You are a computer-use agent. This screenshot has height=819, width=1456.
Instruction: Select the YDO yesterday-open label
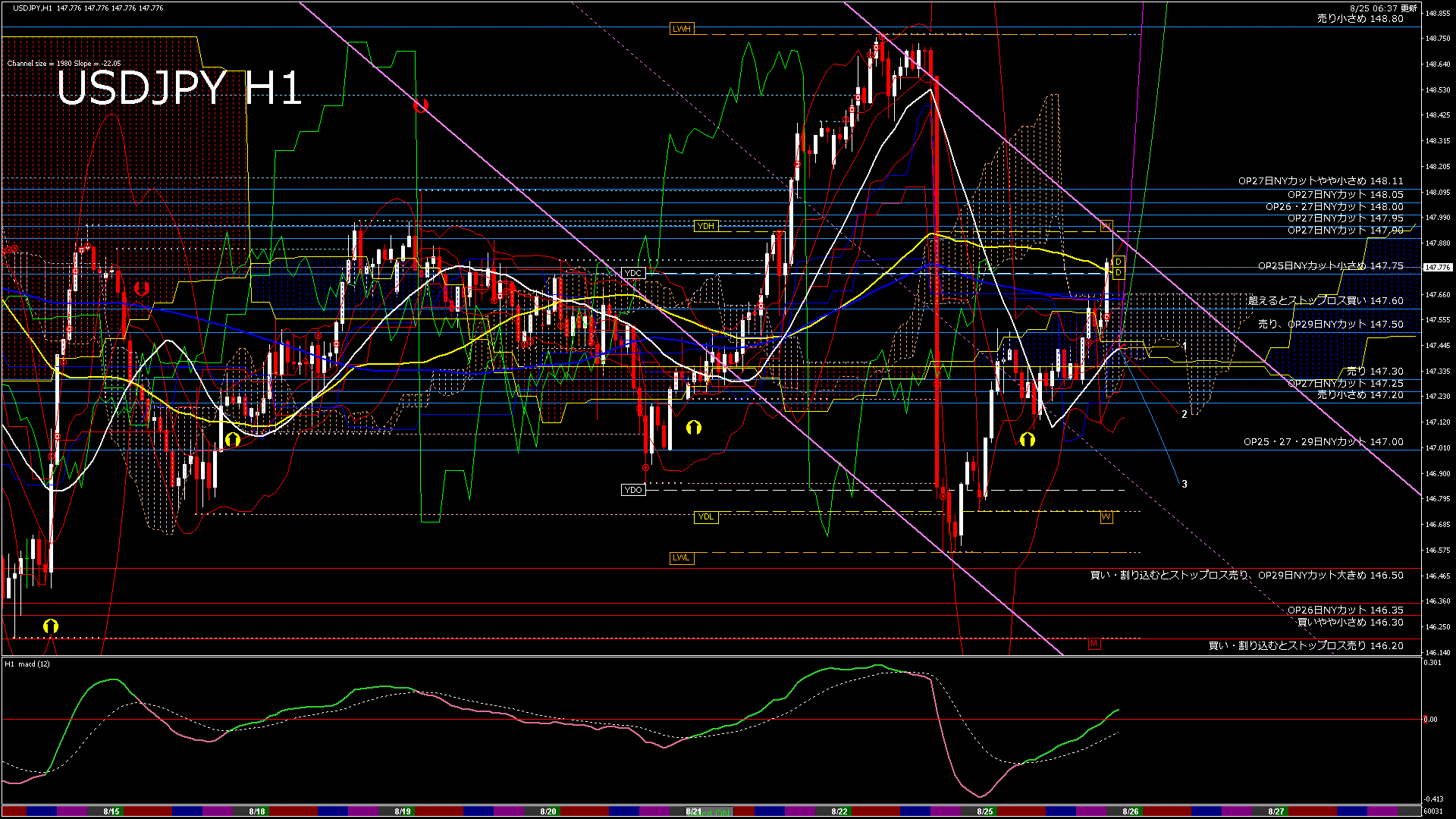tap(633, 490)
